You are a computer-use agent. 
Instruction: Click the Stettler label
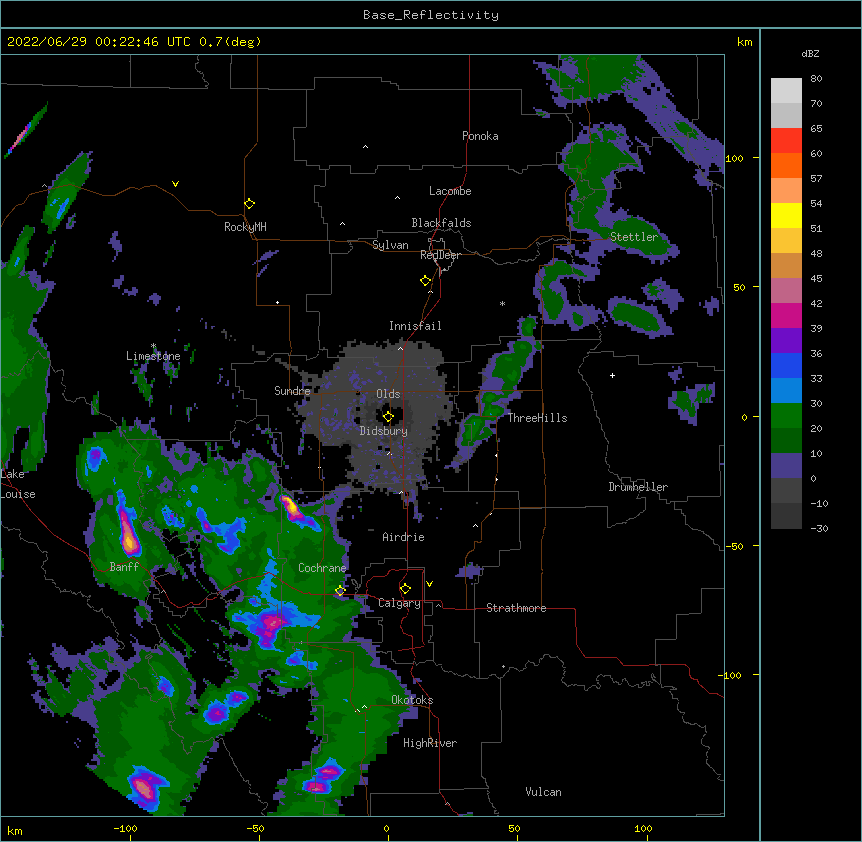tap(634, 237)
